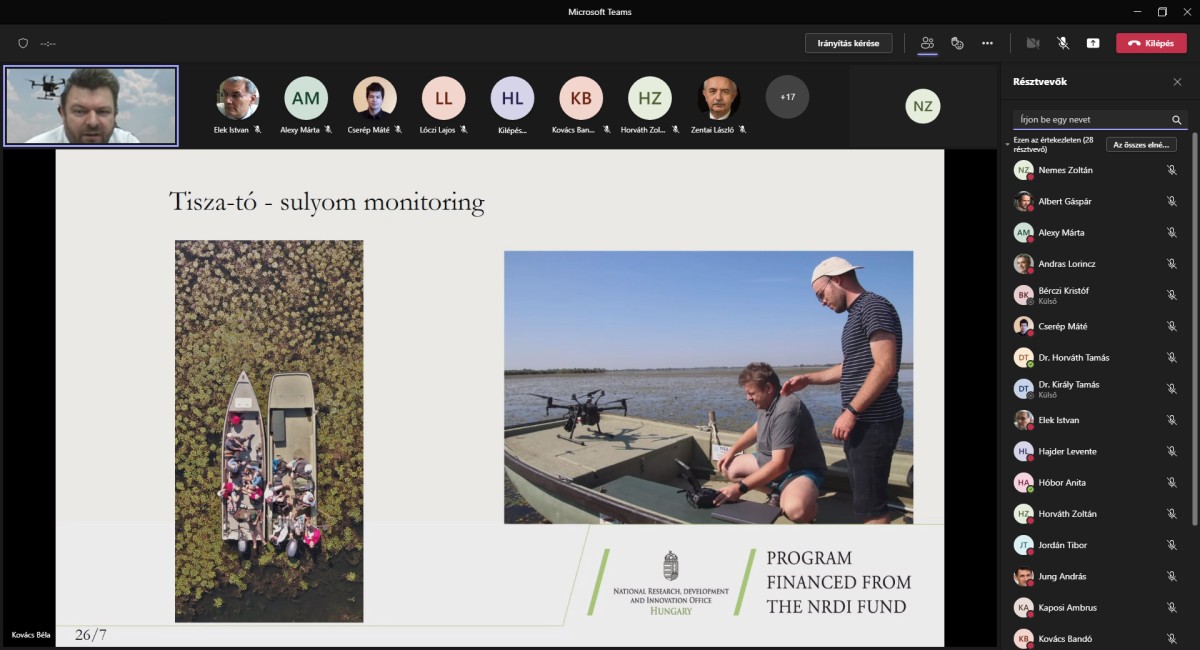Click Dr. Horváth Tamás's muted mic icon
This screenshot has height=650, width=1200.
(x=1171, y=357)
